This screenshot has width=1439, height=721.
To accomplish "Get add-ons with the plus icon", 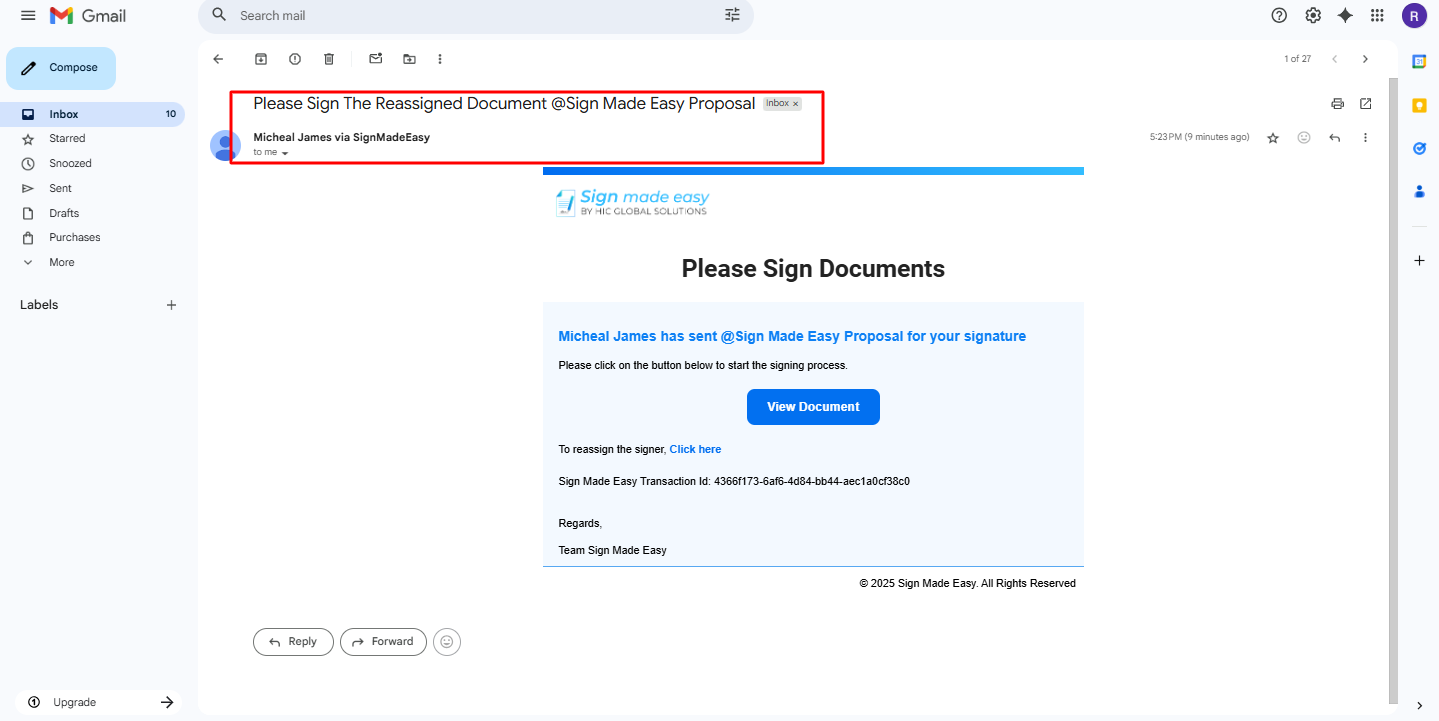I will pos(1419,261).
